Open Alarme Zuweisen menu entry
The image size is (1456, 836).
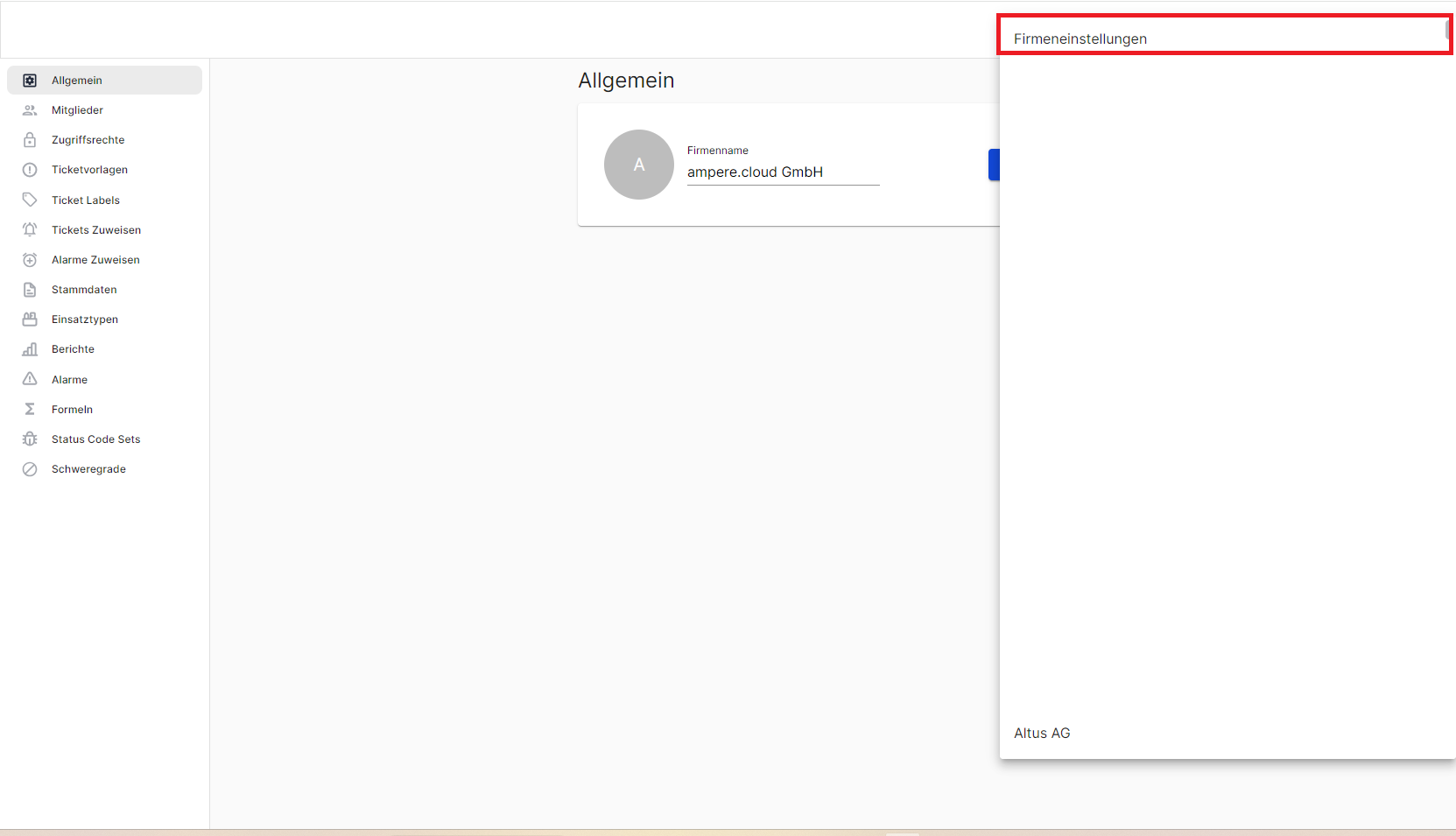[95, 260]
